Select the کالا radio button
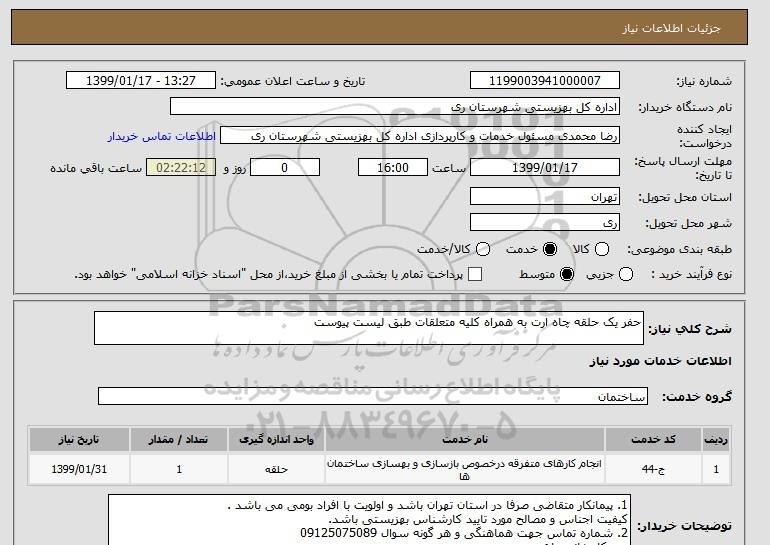The width and height of the screenshot is (770, 545). 602,249
